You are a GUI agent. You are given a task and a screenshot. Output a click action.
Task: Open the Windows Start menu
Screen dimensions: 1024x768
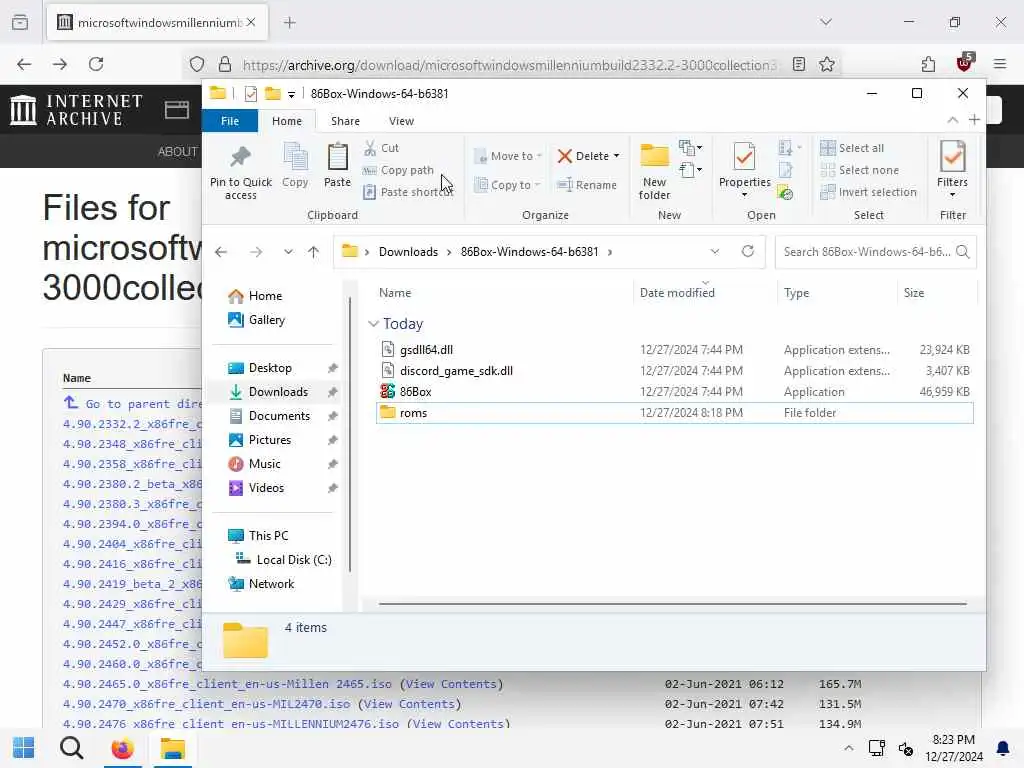(24, 748)
